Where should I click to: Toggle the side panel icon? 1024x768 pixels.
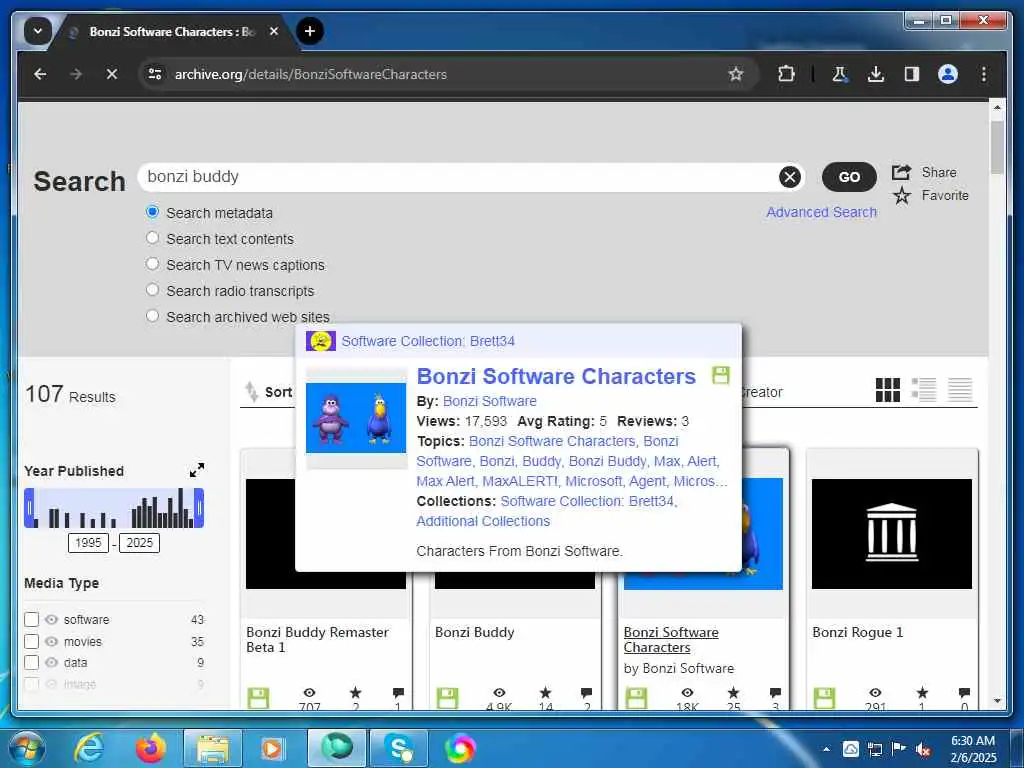tap(912, 74)
